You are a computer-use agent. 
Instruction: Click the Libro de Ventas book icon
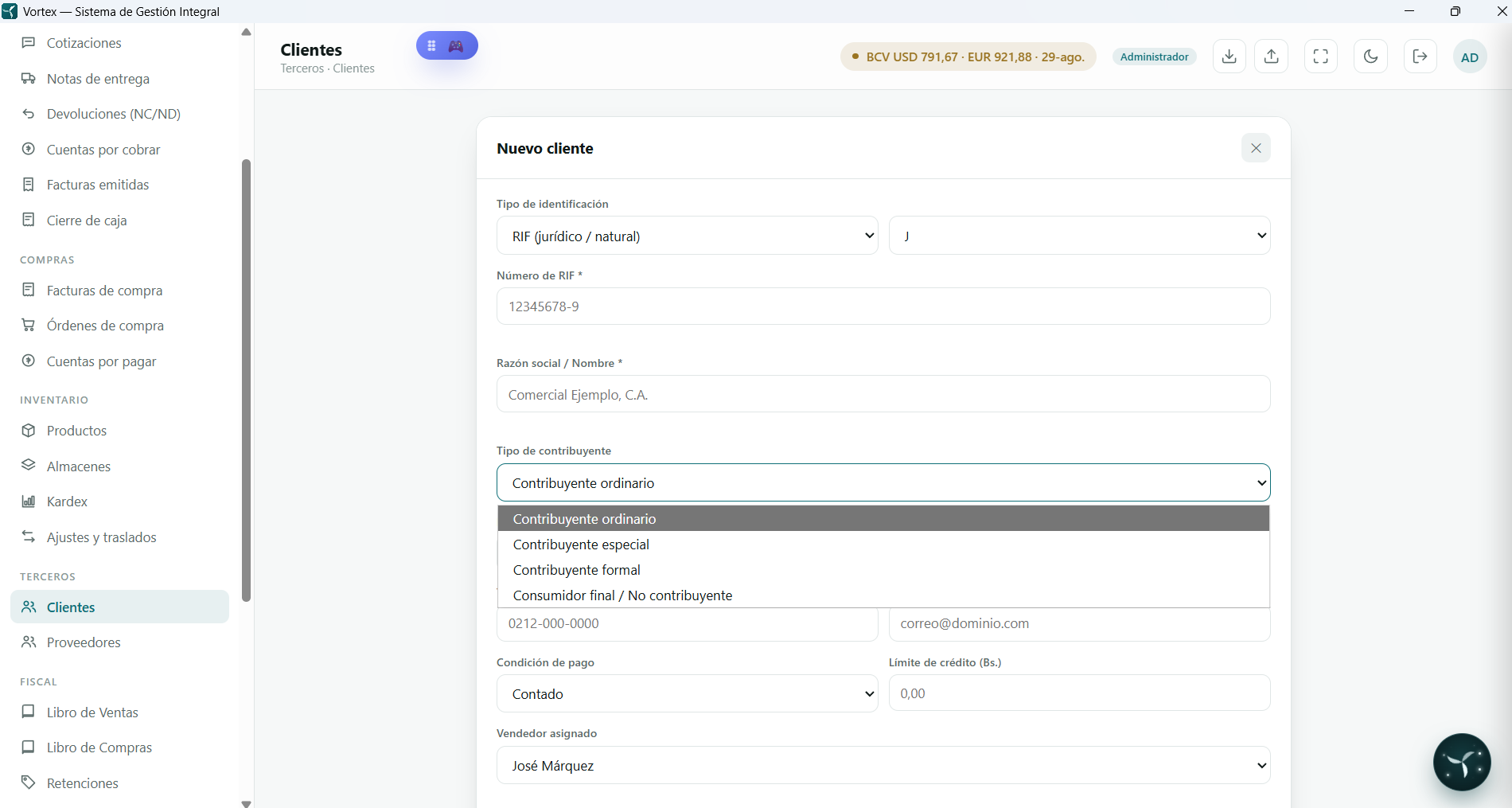click(x=29, y=712)
